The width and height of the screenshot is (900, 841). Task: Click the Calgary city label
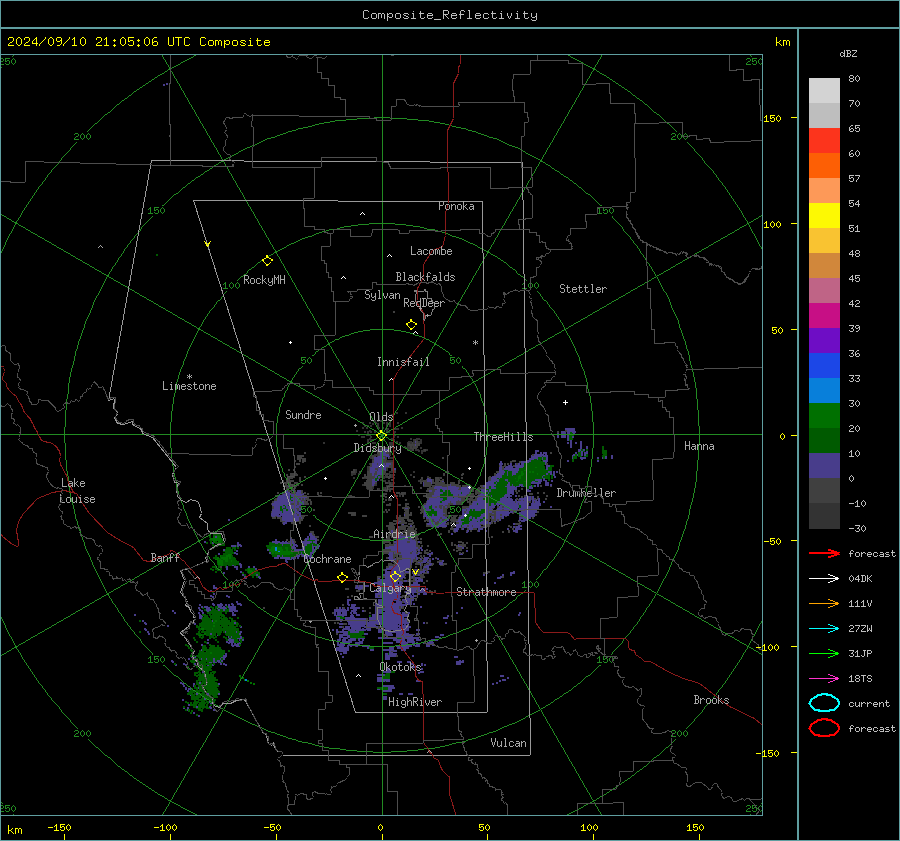click(390, 588)
